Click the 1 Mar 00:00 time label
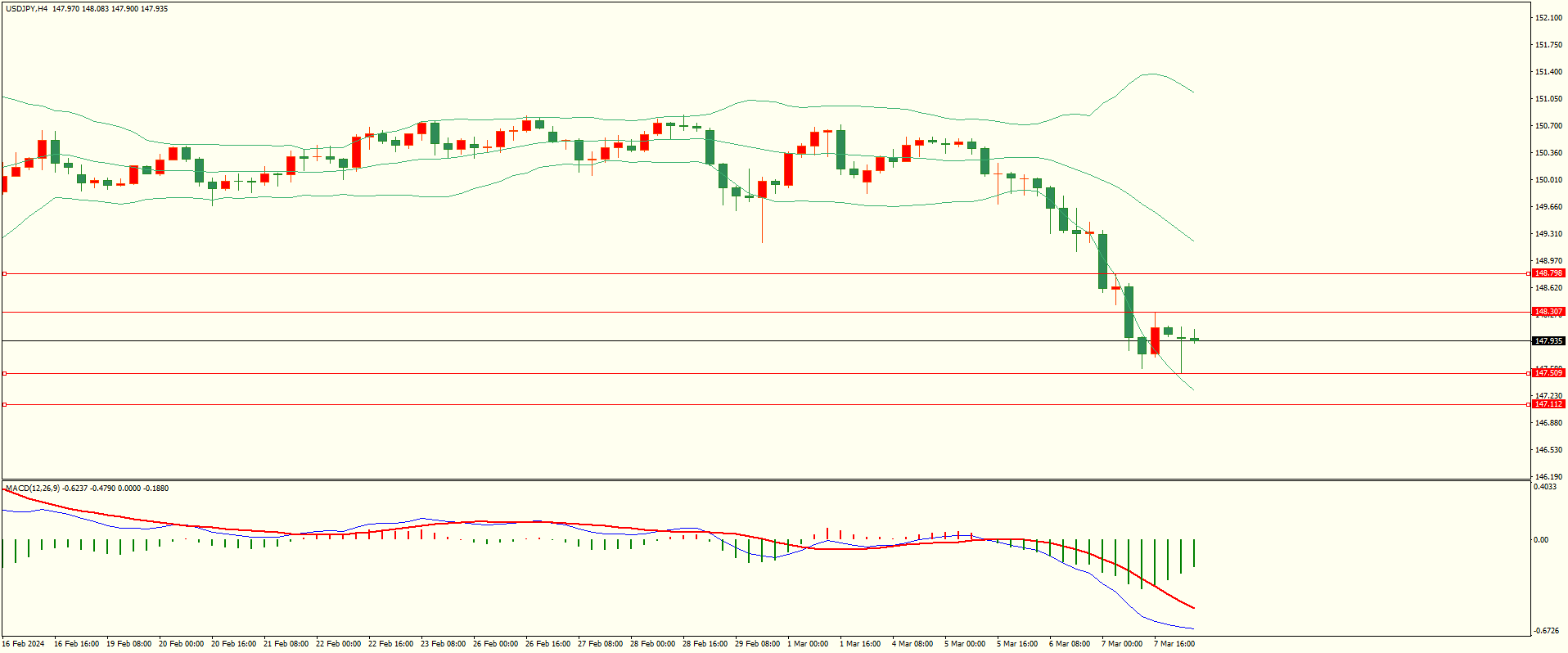 click(x=808, y=644)
